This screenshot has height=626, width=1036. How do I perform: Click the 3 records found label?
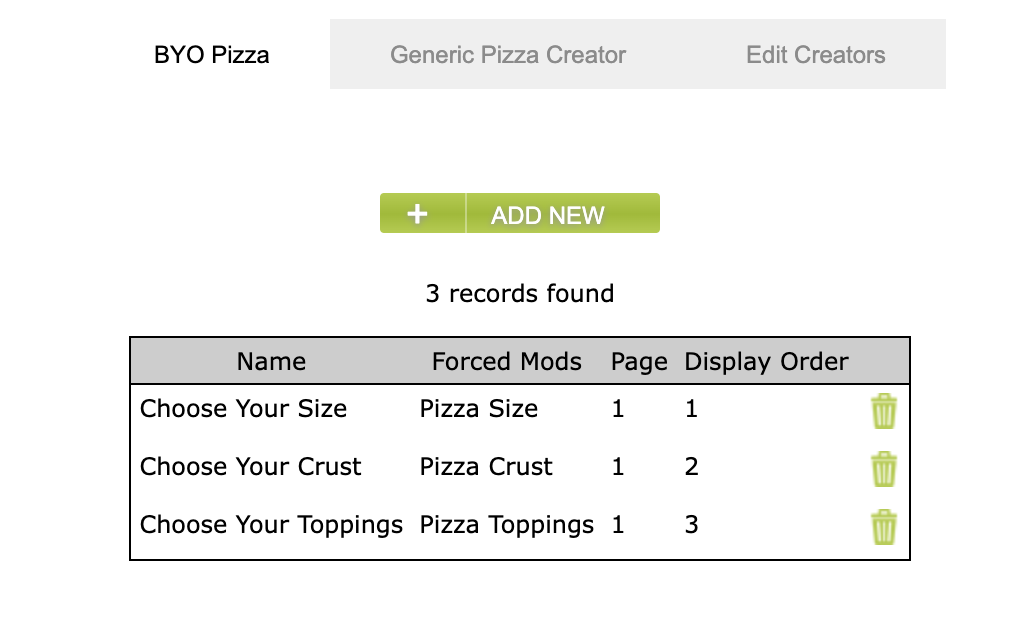(519, 293)
